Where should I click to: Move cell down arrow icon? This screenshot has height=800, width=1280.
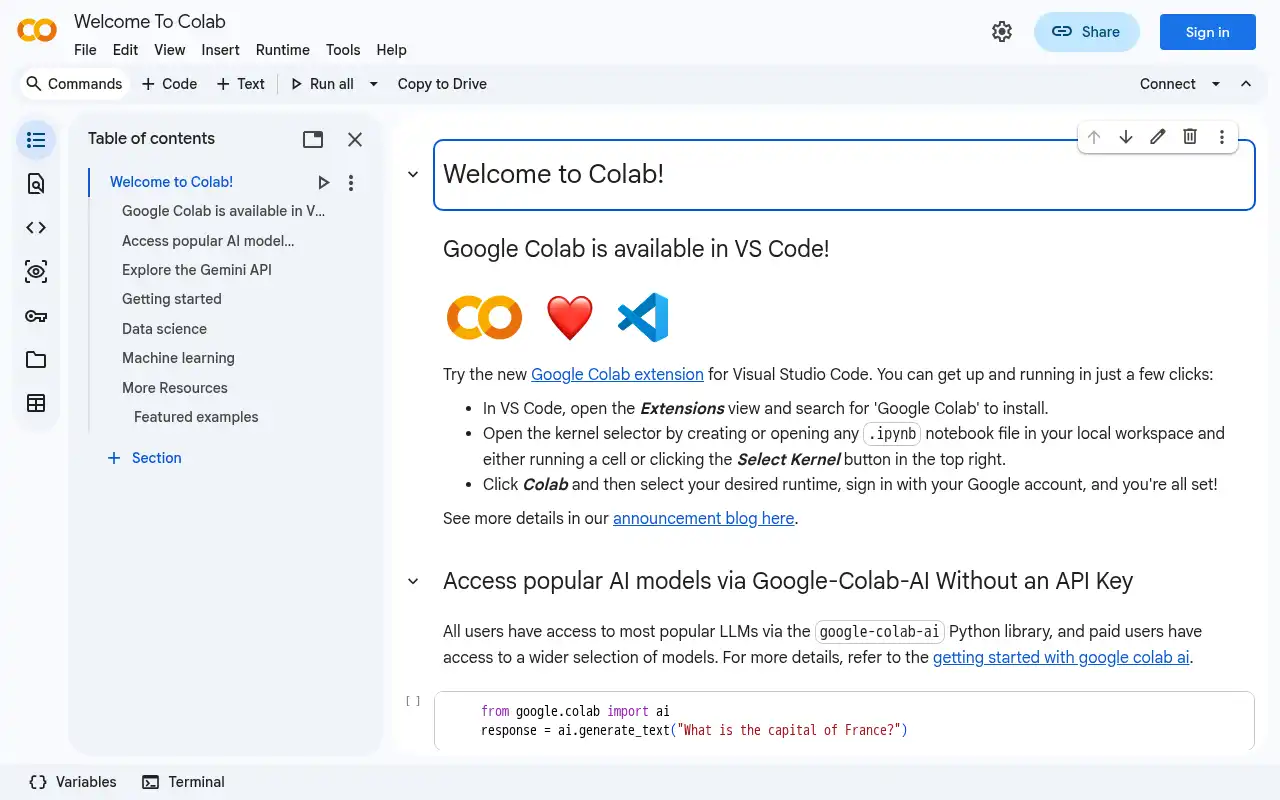click(1126, 137)
